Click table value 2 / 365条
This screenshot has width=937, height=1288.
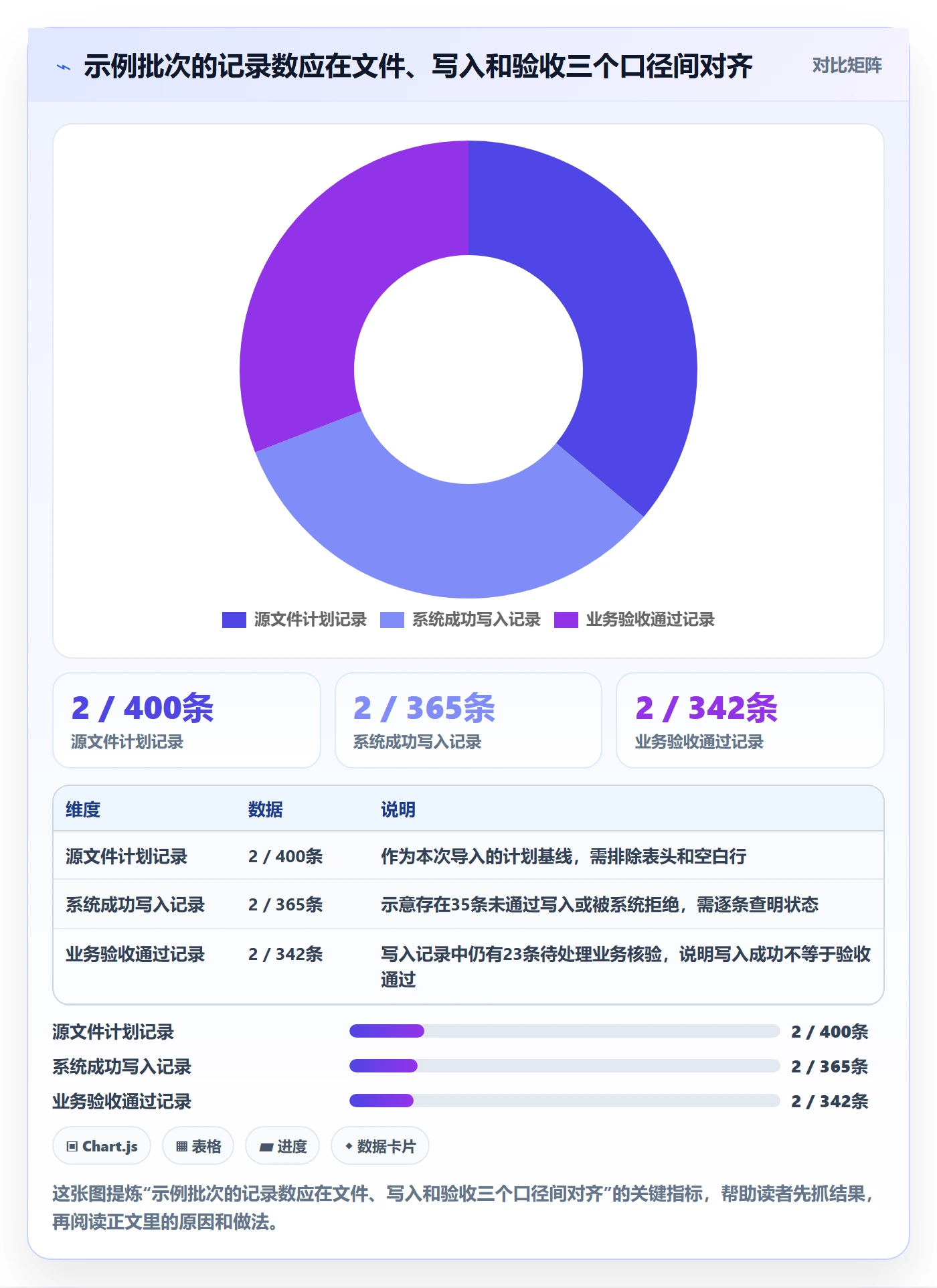pyautogui.click(x=286, y=904)
